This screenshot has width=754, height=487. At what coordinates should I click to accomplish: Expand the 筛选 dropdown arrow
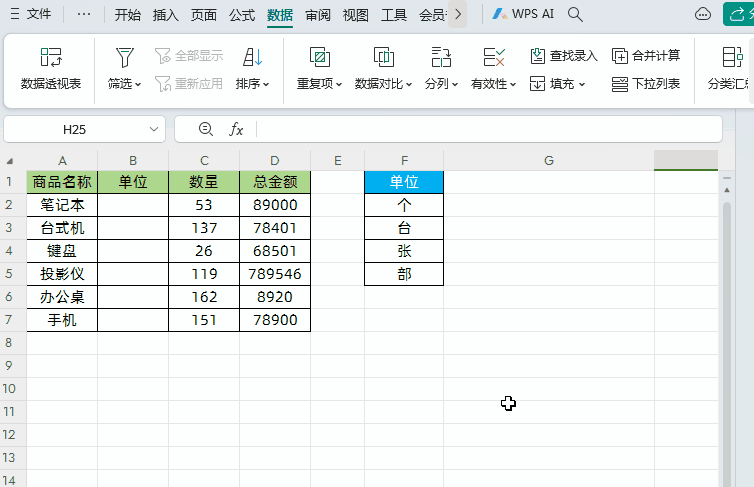pos(138,85)
